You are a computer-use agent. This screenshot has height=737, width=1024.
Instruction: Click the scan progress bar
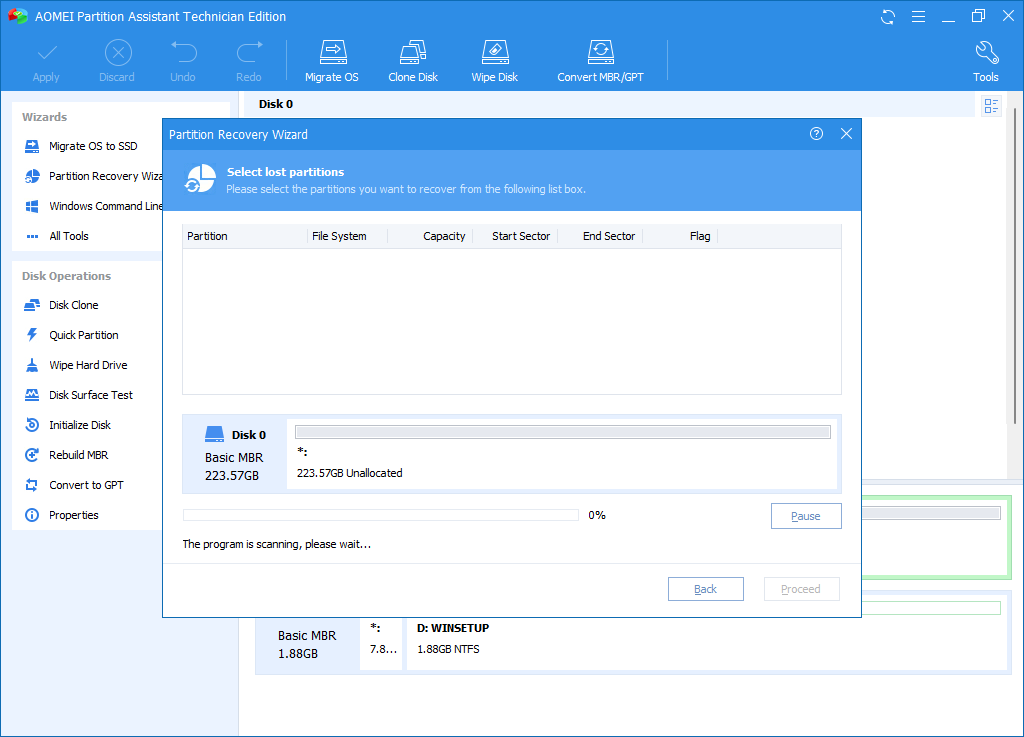click(x=381, y=515)
